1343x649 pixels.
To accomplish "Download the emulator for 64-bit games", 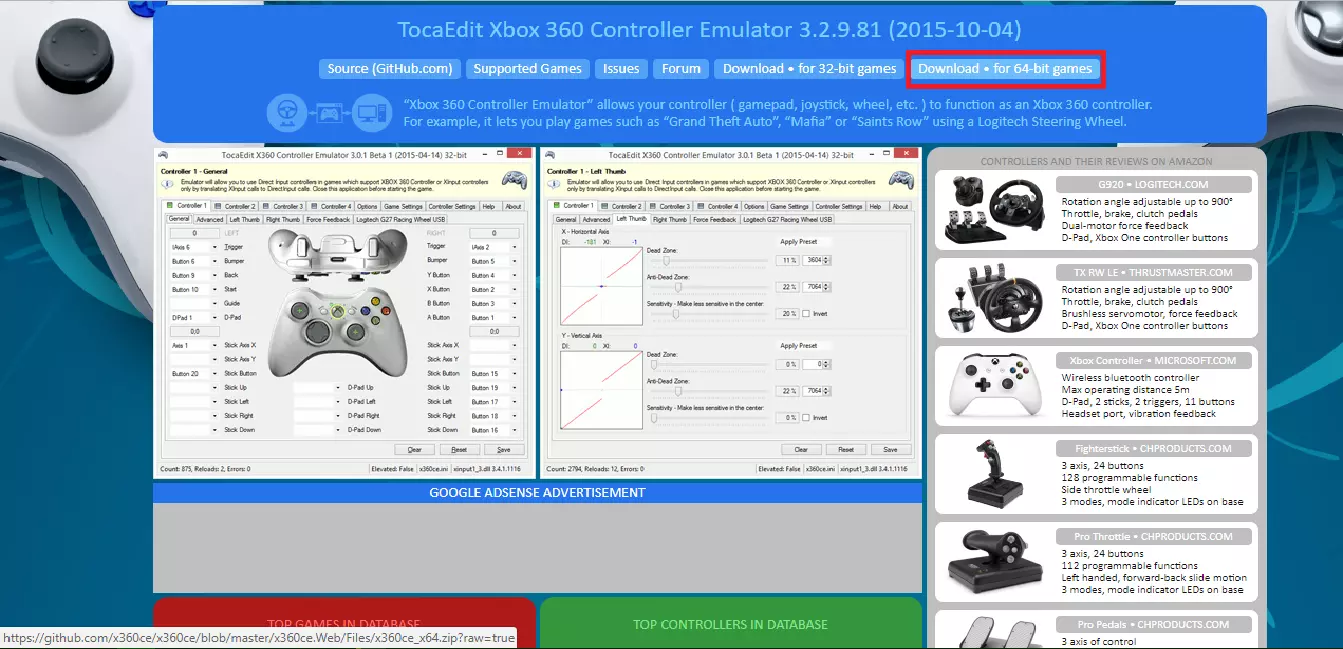I will pyautogui.click(x=1005, y=69).
